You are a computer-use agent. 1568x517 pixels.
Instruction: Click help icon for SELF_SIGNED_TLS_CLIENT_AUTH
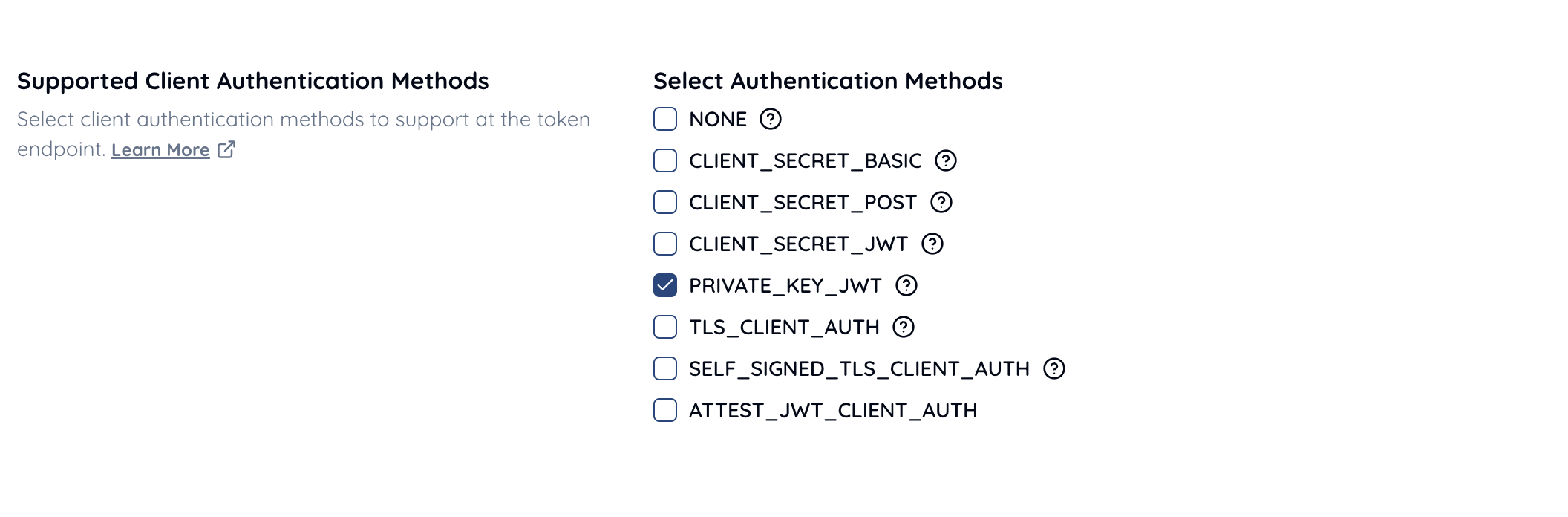coord(1053,368)
